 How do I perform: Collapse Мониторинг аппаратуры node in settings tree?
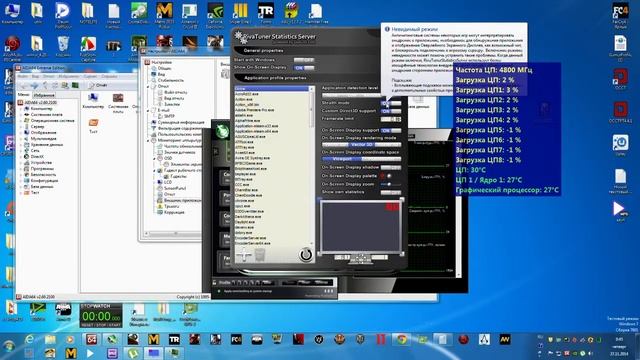(x=149, y=140)
